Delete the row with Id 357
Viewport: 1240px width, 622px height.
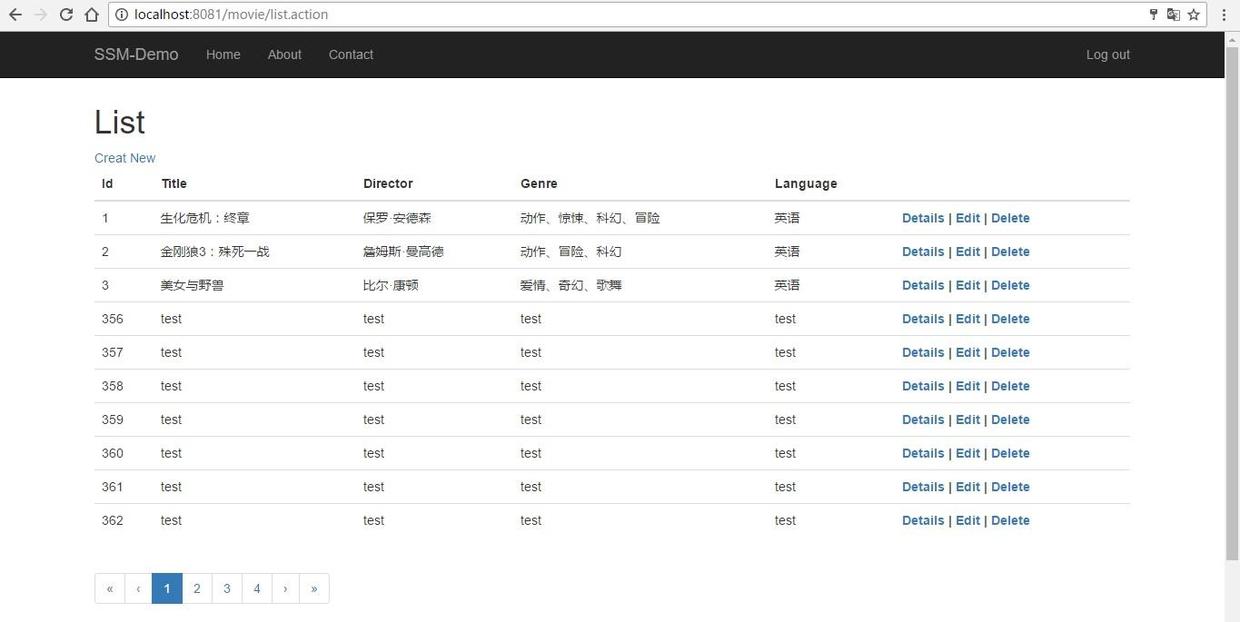[1010, 353]
